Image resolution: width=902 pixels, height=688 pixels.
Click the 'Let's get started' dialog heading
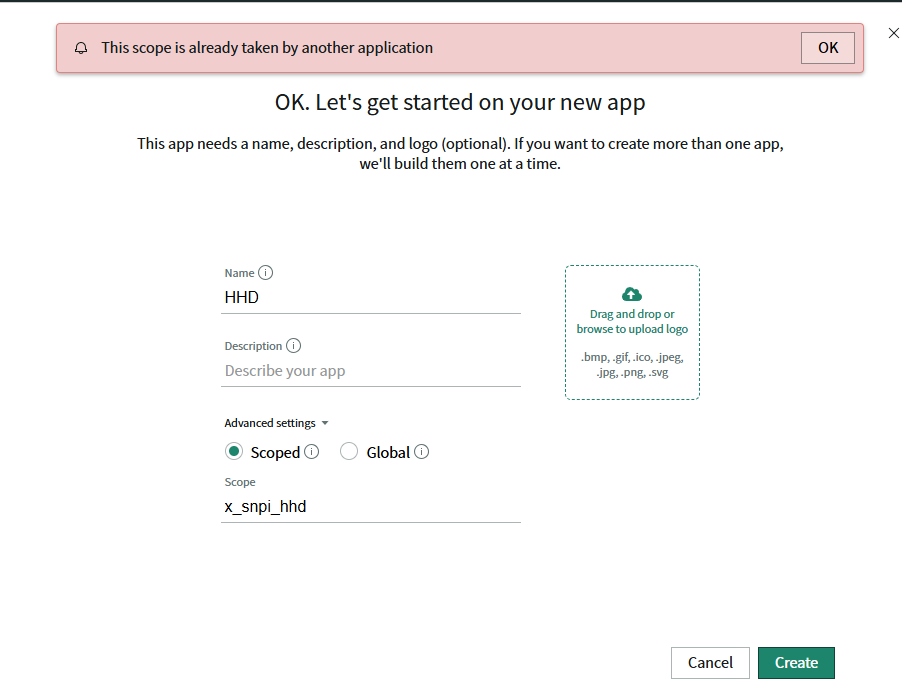click(460, 103)
